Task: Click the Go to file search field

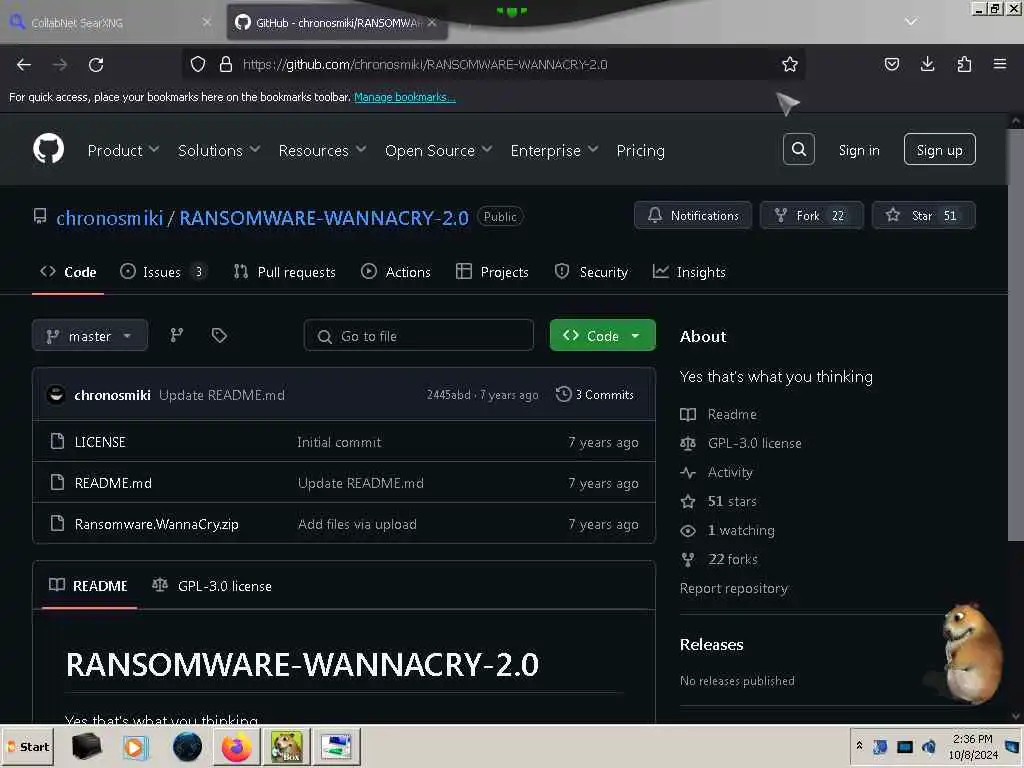Action: coord(419,336)
